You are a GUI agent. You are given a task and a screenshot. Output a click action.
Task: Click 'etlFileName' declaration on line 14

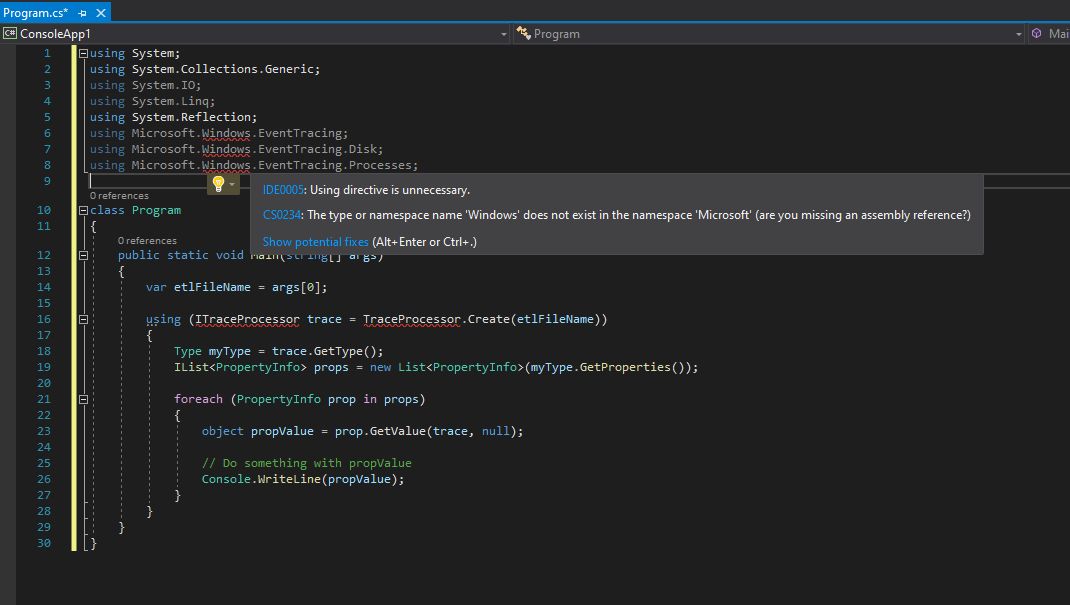pos(212,287)
